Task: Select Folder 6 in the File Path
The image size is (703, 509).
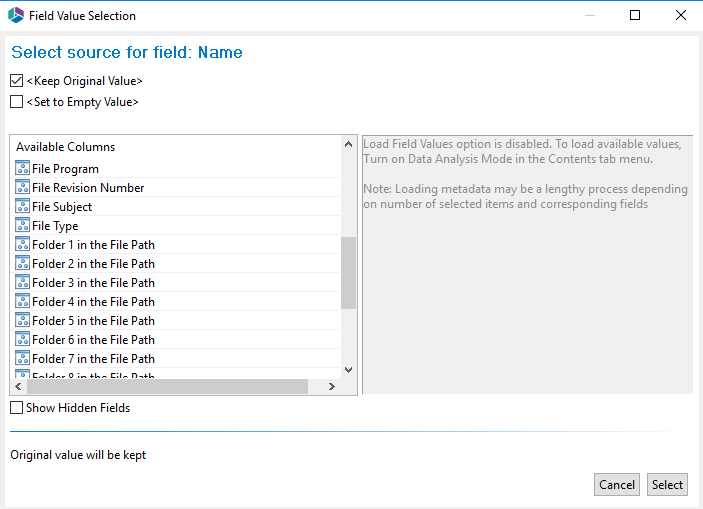Action: 93,340
